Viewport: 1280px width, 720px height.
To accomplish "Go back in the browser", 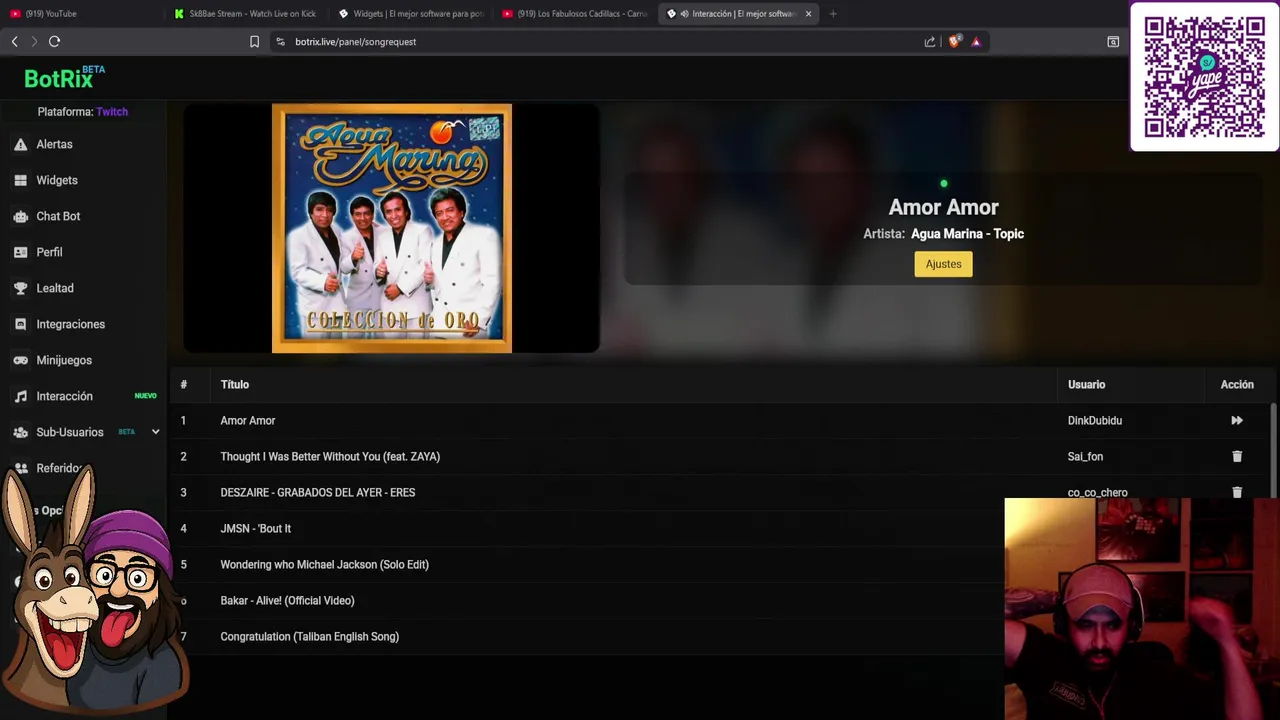I will click(14, 41).
